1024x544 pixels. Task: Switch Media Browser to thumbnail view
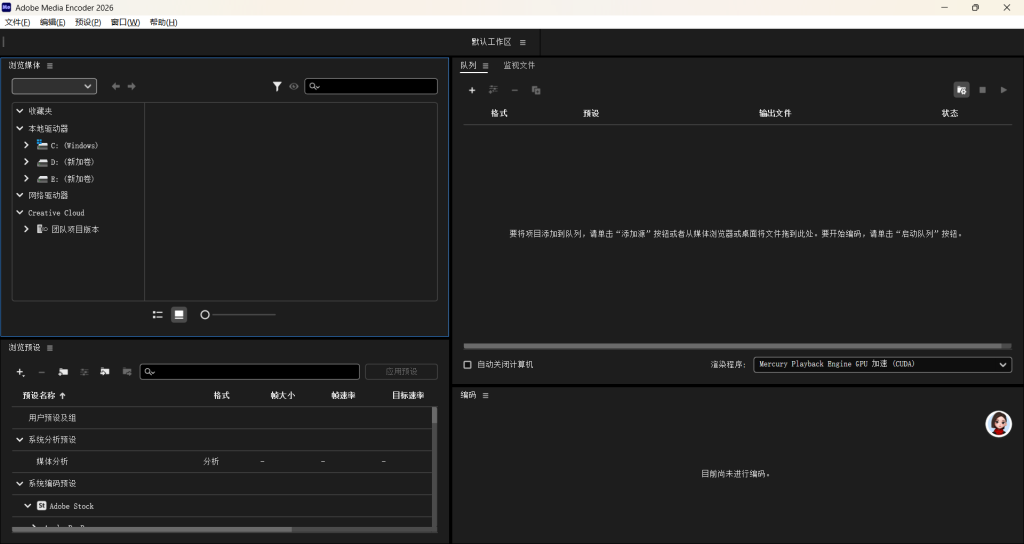point(179,314)
